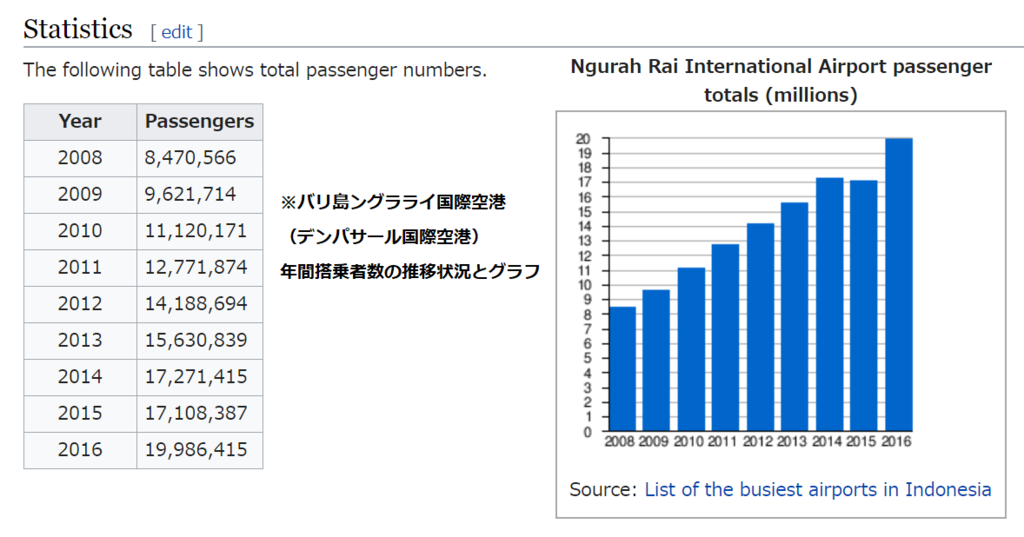Select the 12,771,874 passengers cell
The height and width of the screenshot is (537, 1024).
tap(199, 268)
